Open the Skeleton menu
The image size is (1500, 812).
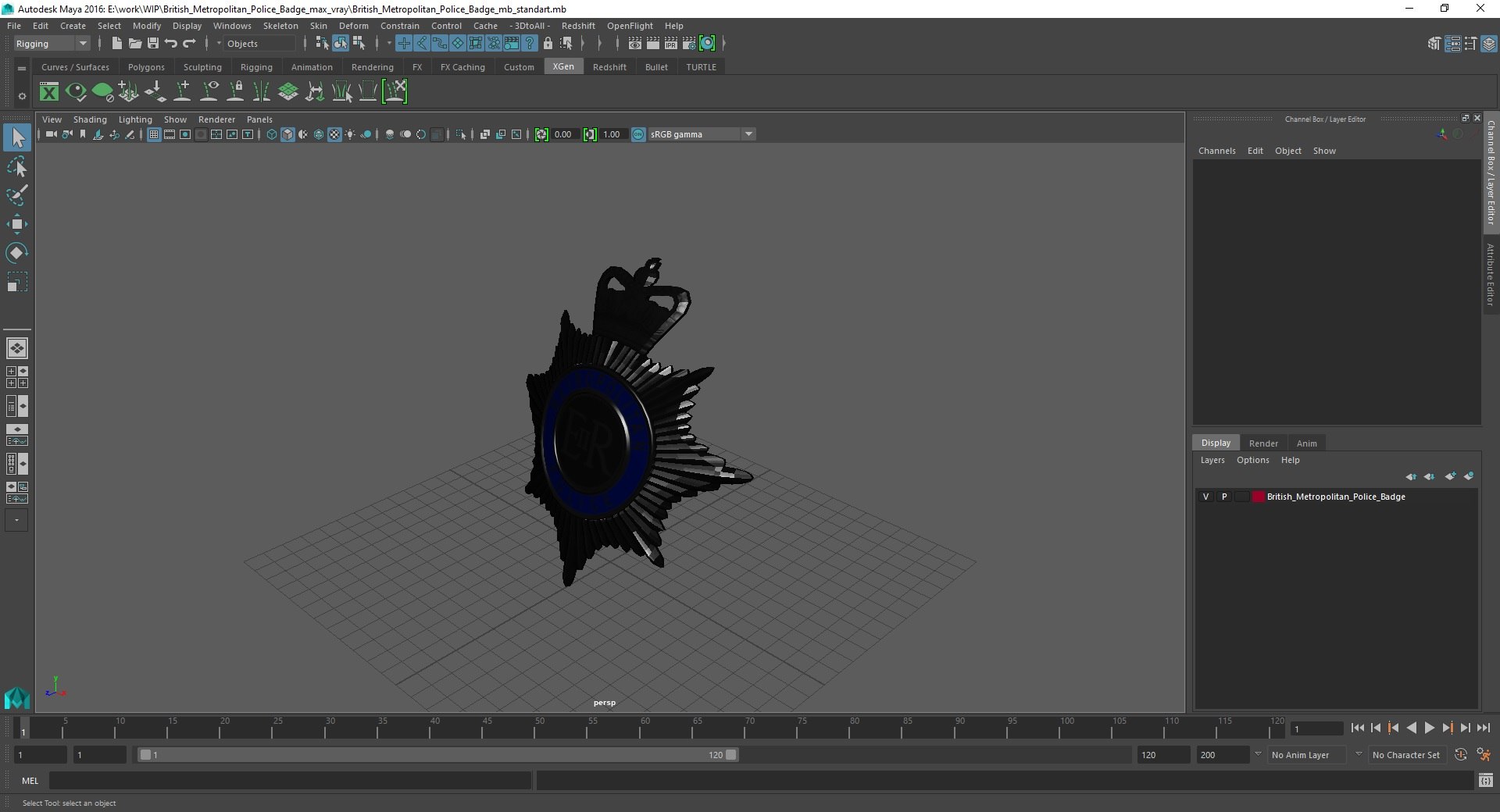click(x=280, y=26)
